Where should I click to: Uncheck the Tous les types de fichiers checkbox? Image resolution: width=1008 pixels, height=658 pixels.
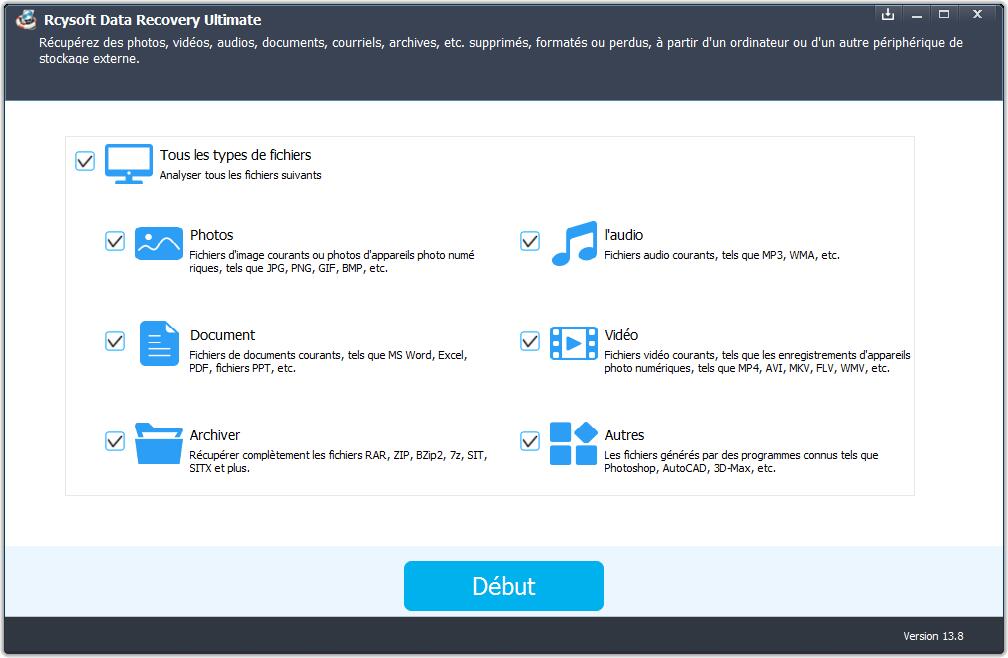[85, 161]
